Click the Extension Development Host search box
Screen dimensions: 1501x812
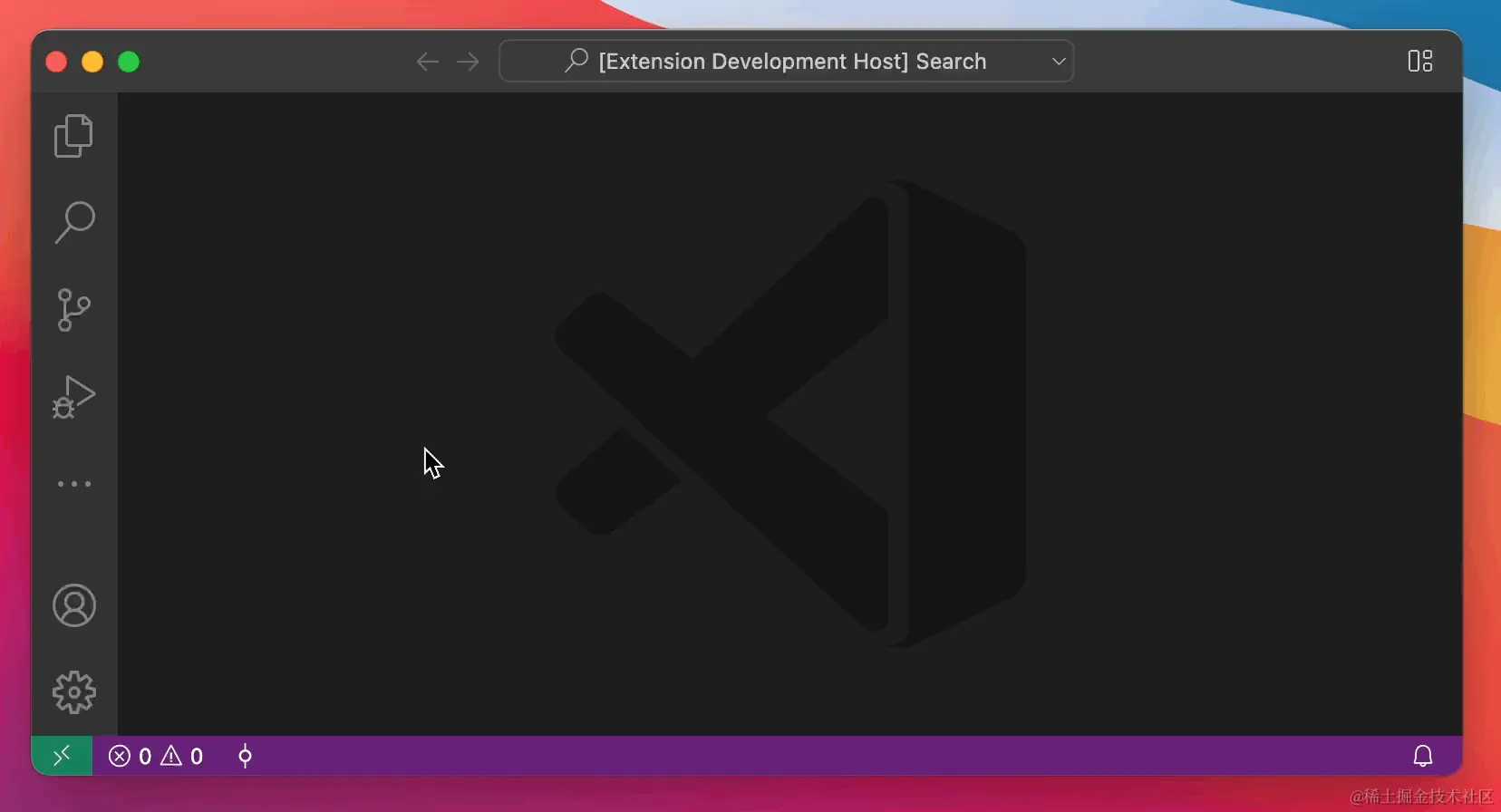[786, 61]
